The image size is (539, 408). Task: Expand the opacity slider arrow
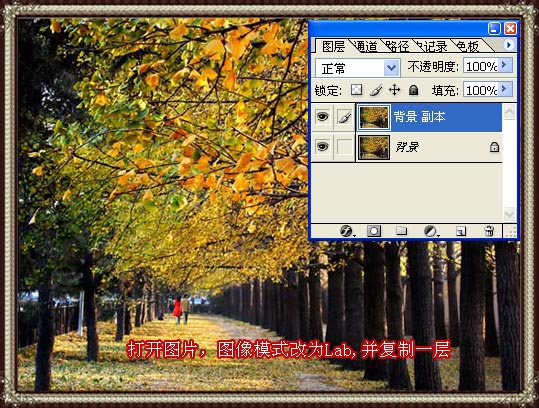point(505,65)
